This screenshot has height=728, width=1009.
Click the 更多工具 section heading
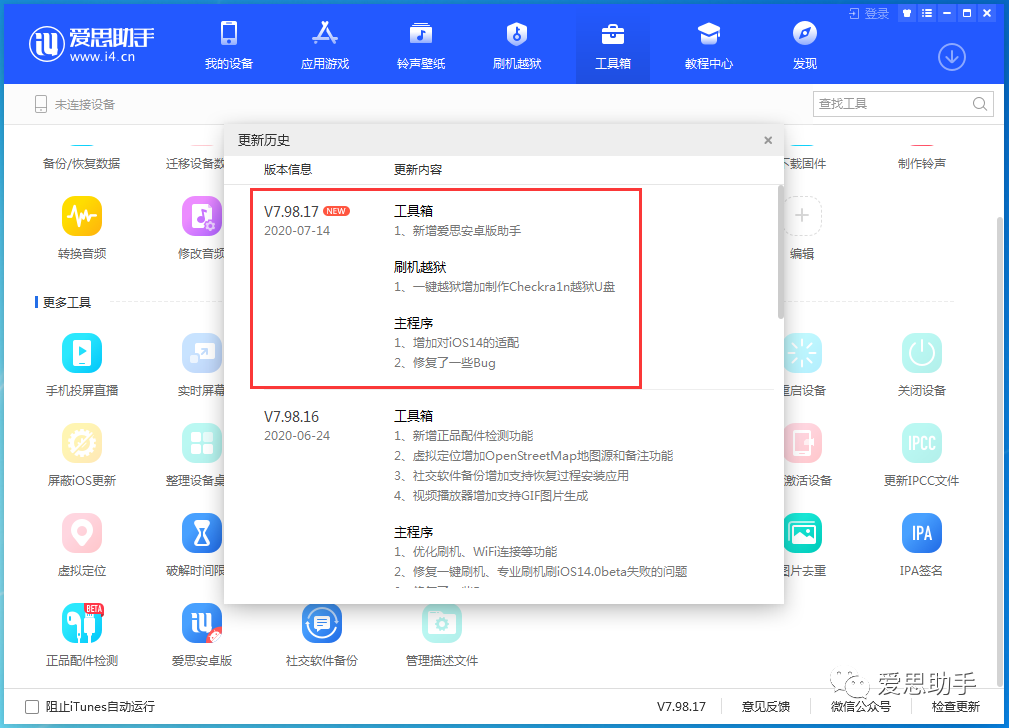tap(66, 303)
